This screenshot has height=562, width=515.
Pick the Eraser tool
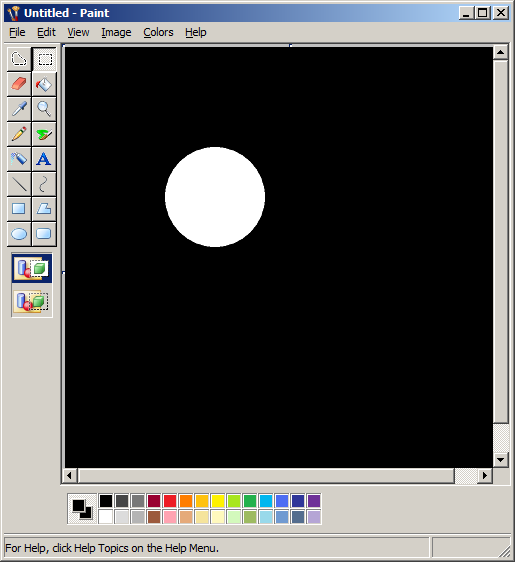[19, 84]
